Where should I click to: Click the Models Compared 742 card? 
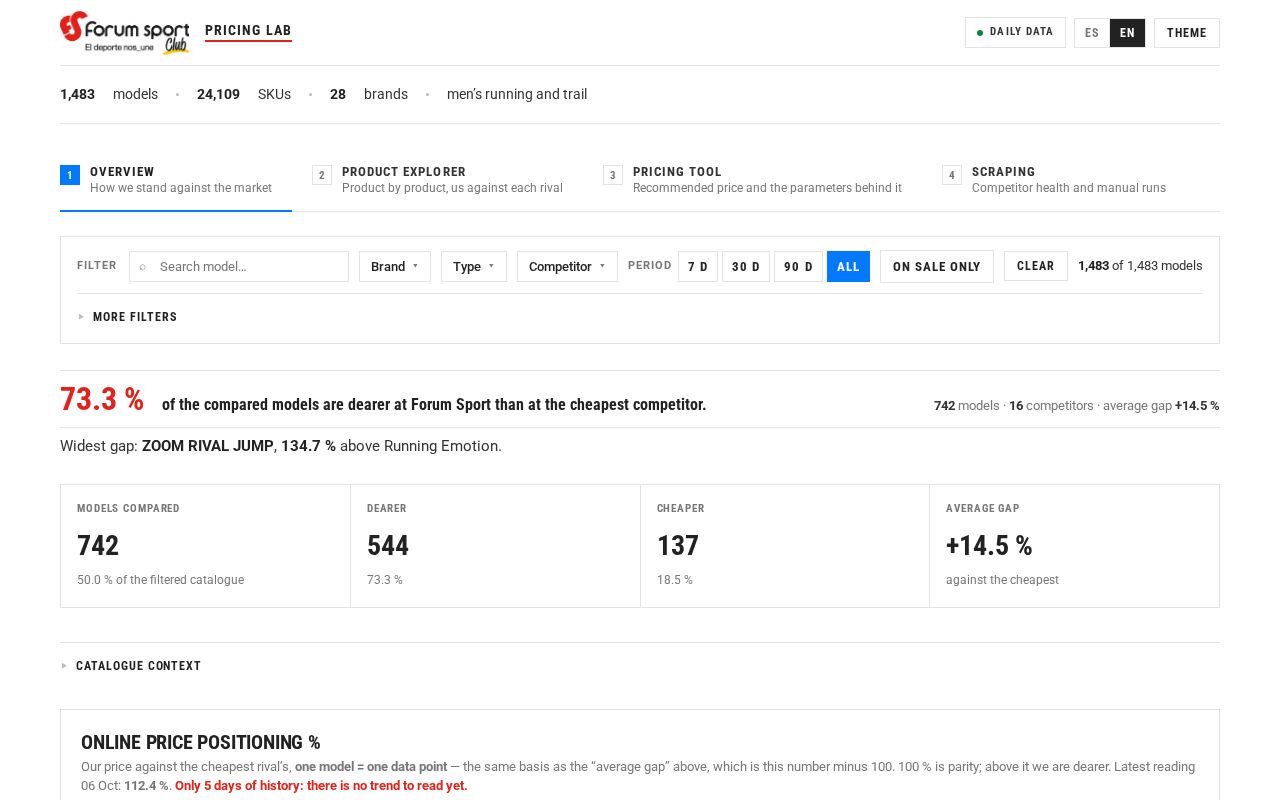coord(205,546)
